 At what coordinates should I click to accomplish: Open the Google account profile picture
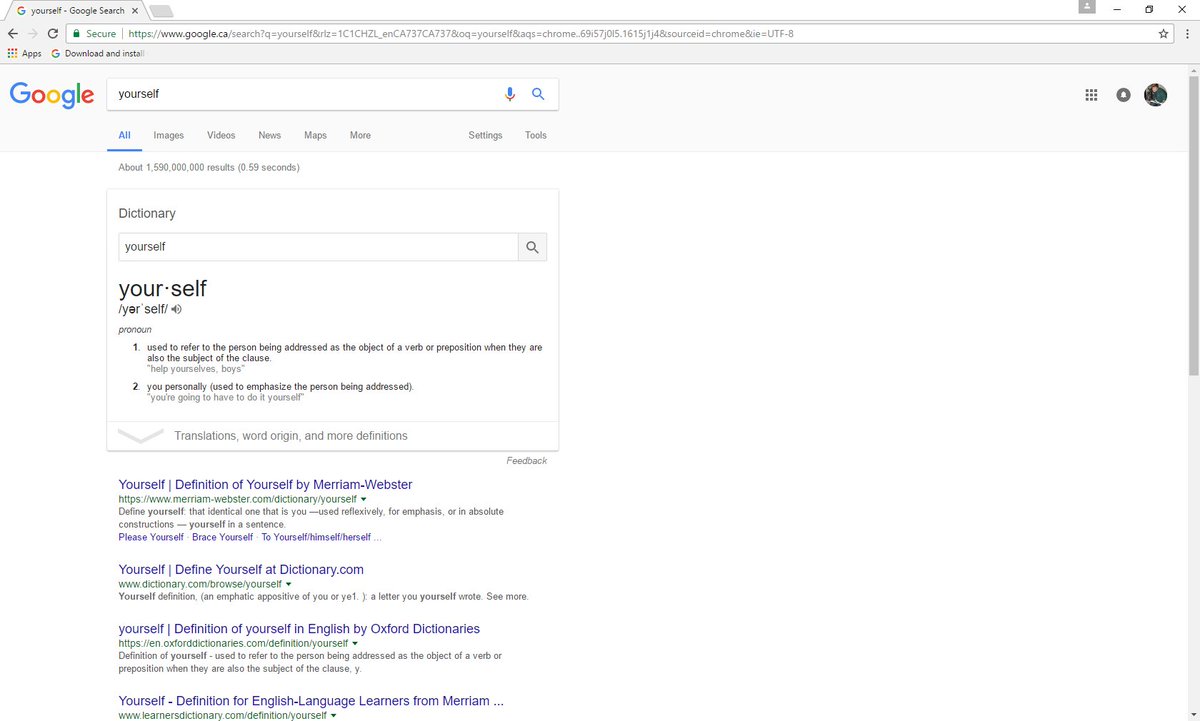point(1155,94)
